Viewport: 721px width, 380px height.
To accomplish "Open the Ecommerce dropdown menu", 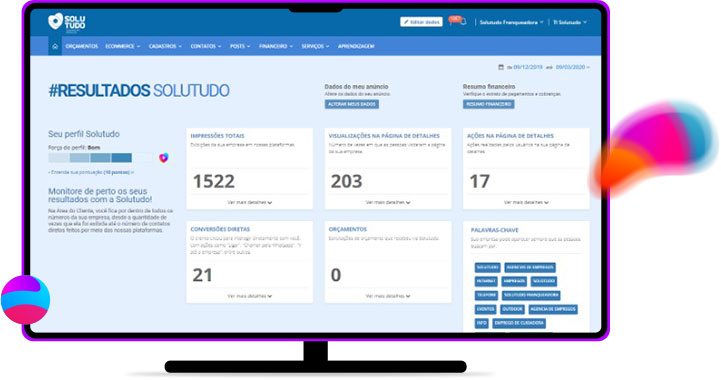I will (122, 46).
